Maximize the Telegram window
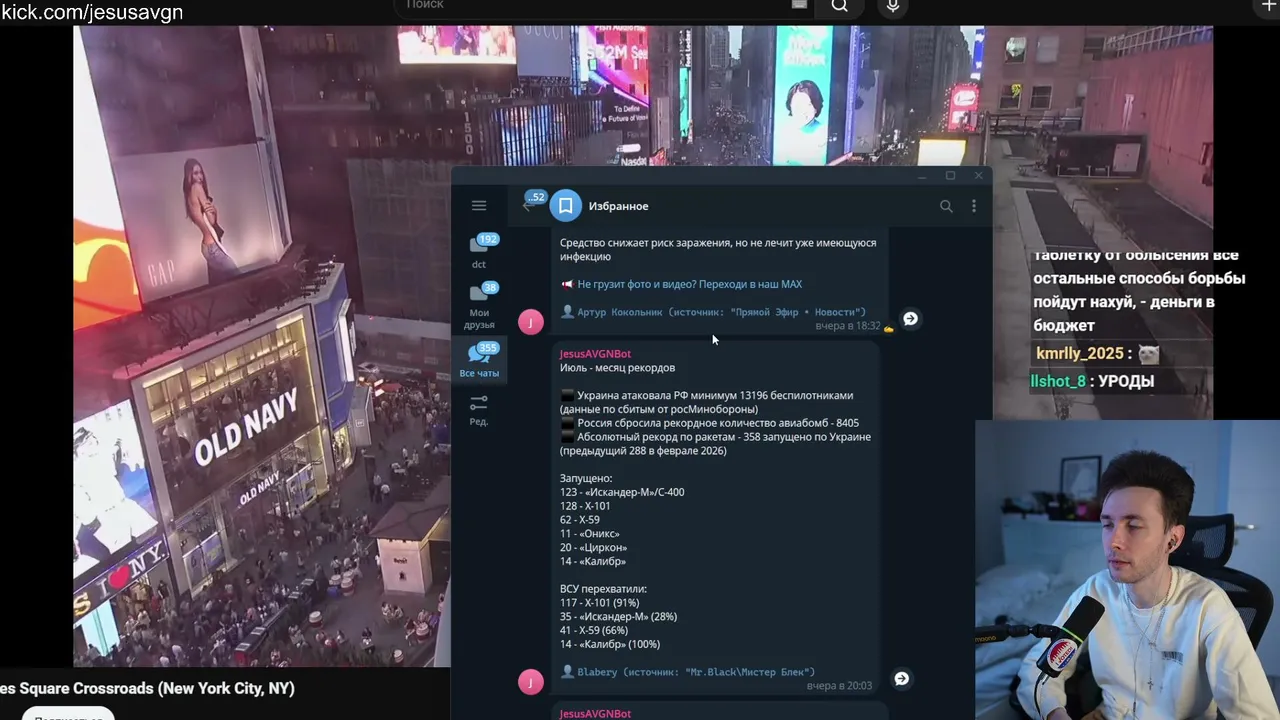1280x720 pixels. click(950, 177)
